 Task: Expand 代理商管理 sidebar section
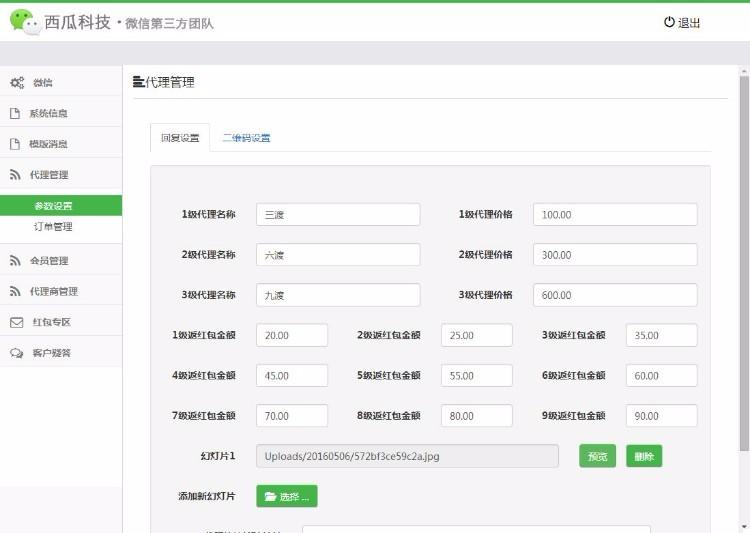[61, 291]
